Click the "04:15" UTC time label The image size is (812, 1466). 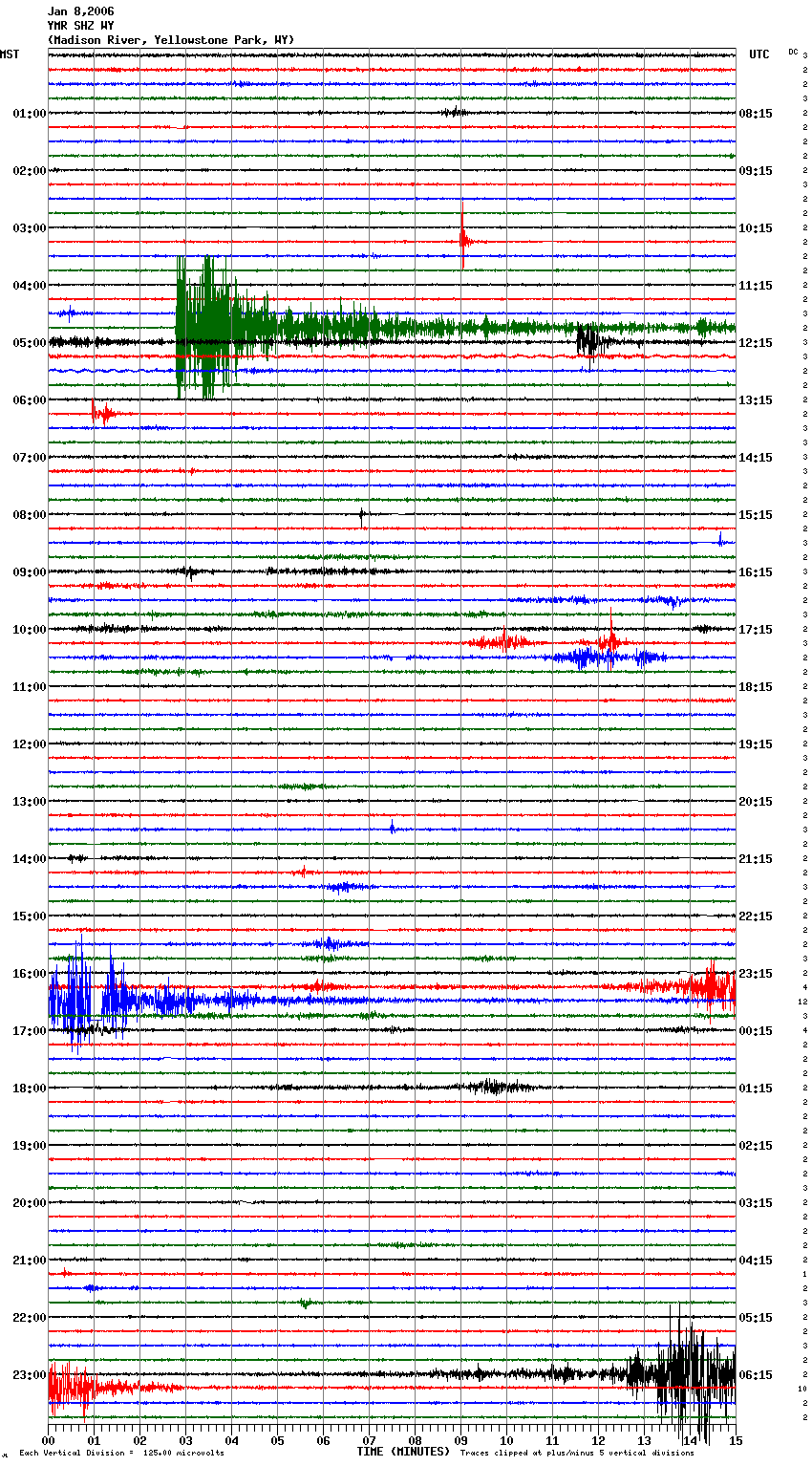(x=756, y=1261)
